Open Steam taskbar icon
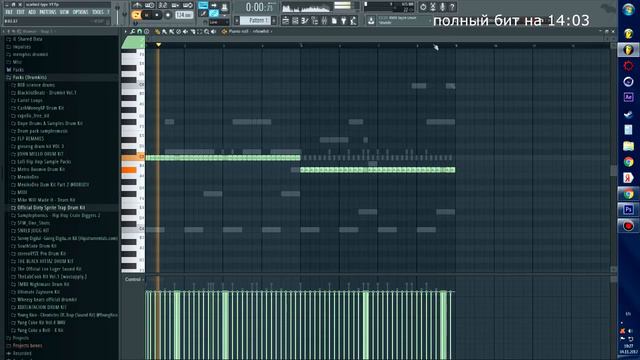This screenshot has height=360, width=640. point(629,114)
